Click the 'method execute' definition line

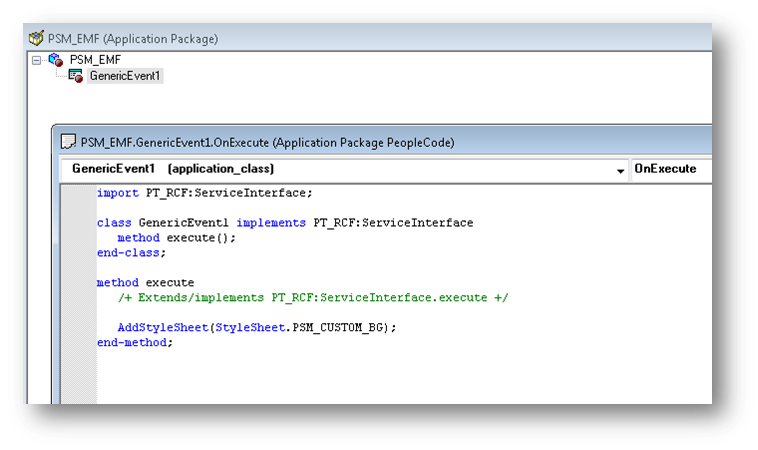(x=145, y=282)
